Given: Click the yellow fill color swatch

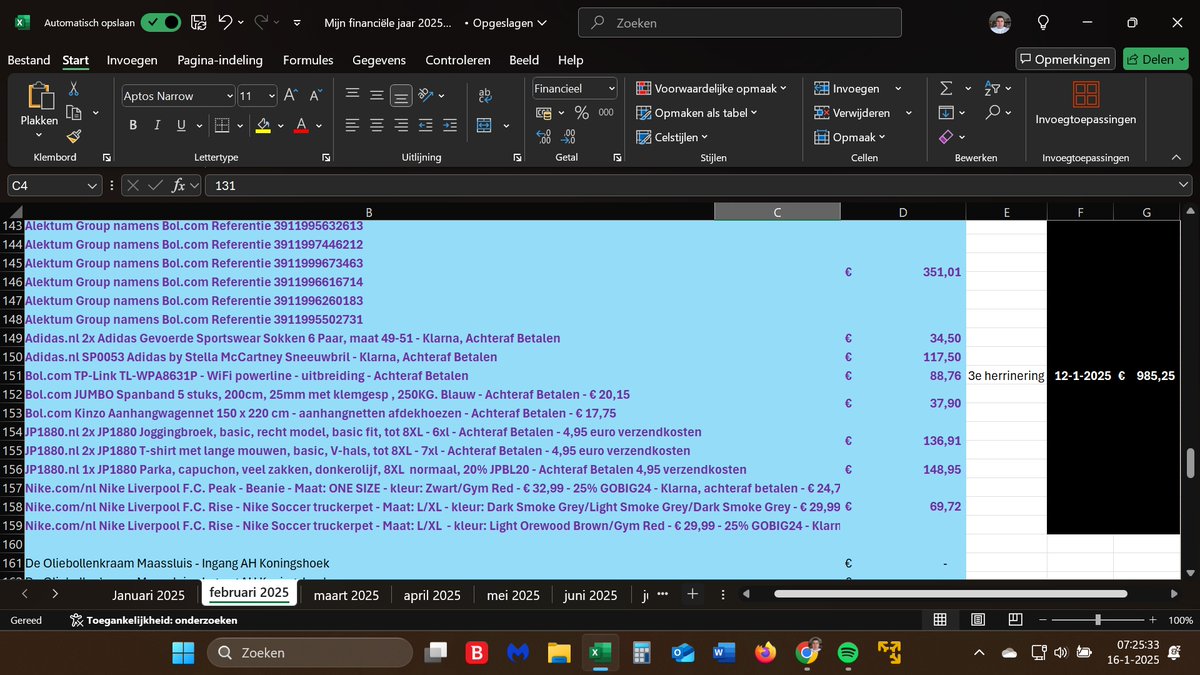Looking at the screenshot, I should [x=263, y=125].
